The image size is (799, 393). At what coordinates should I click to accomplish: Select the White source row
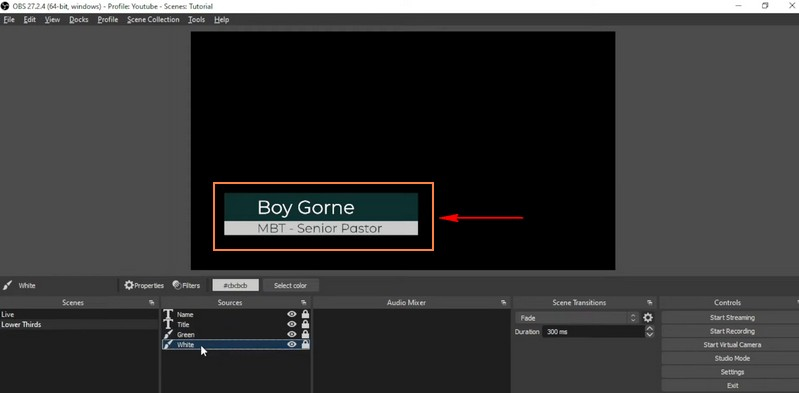(x=236, y=345)
